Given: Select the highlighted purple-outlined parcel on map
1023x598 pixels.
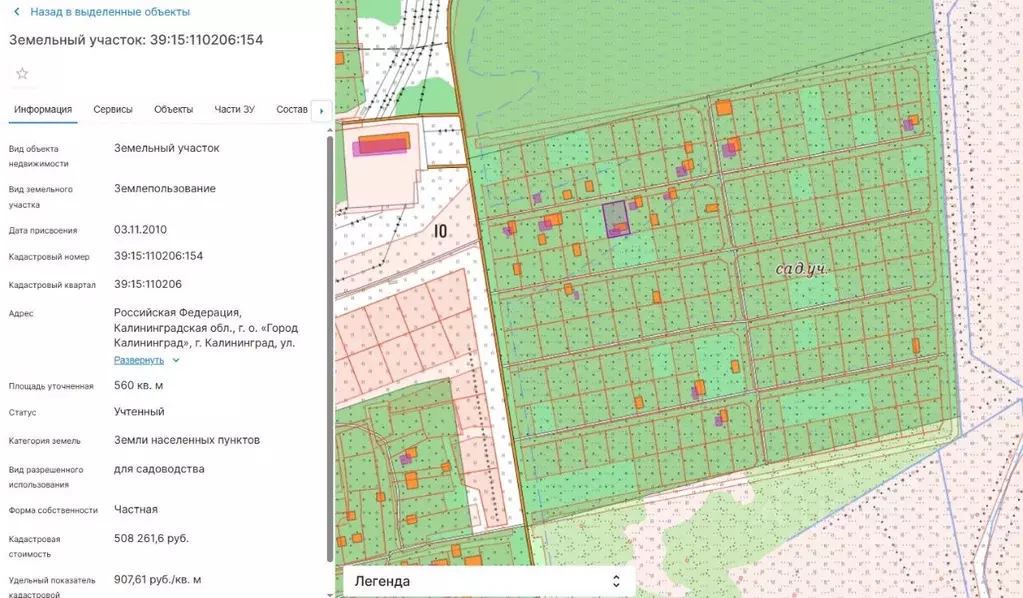Looking at the screenshot, I should tap(616, 218).
